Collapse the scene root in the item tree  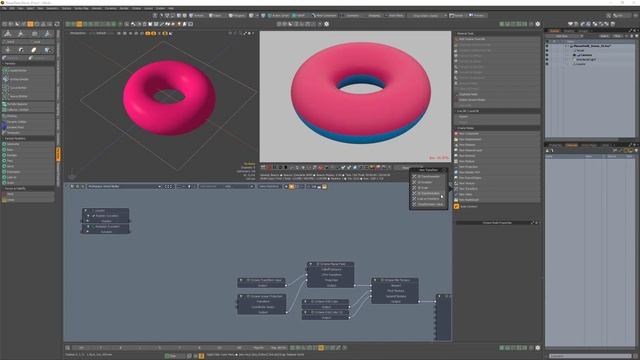point(567,46)
